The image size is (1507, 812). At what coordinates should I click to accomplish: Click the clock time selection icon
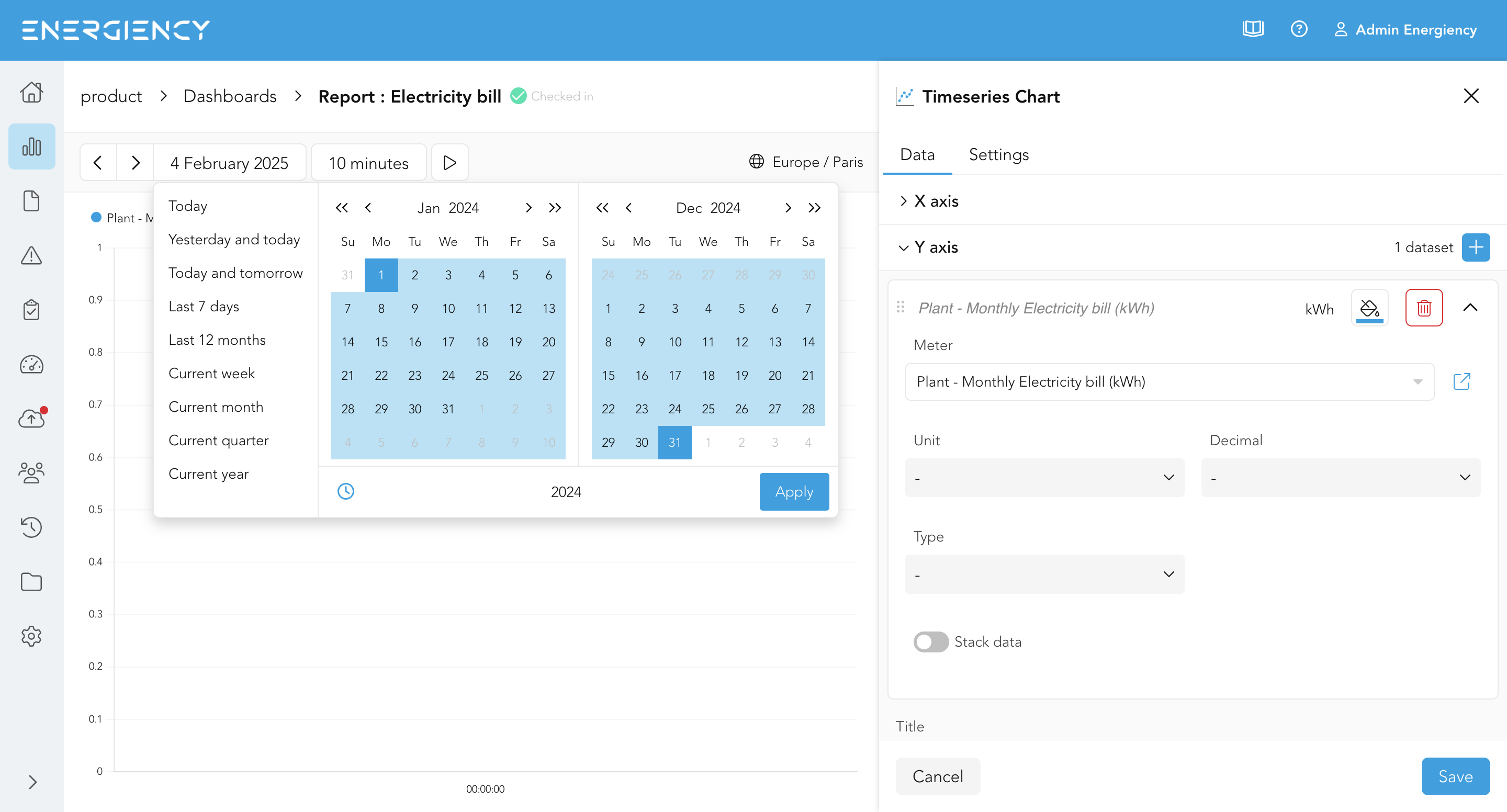click(346, 491)
